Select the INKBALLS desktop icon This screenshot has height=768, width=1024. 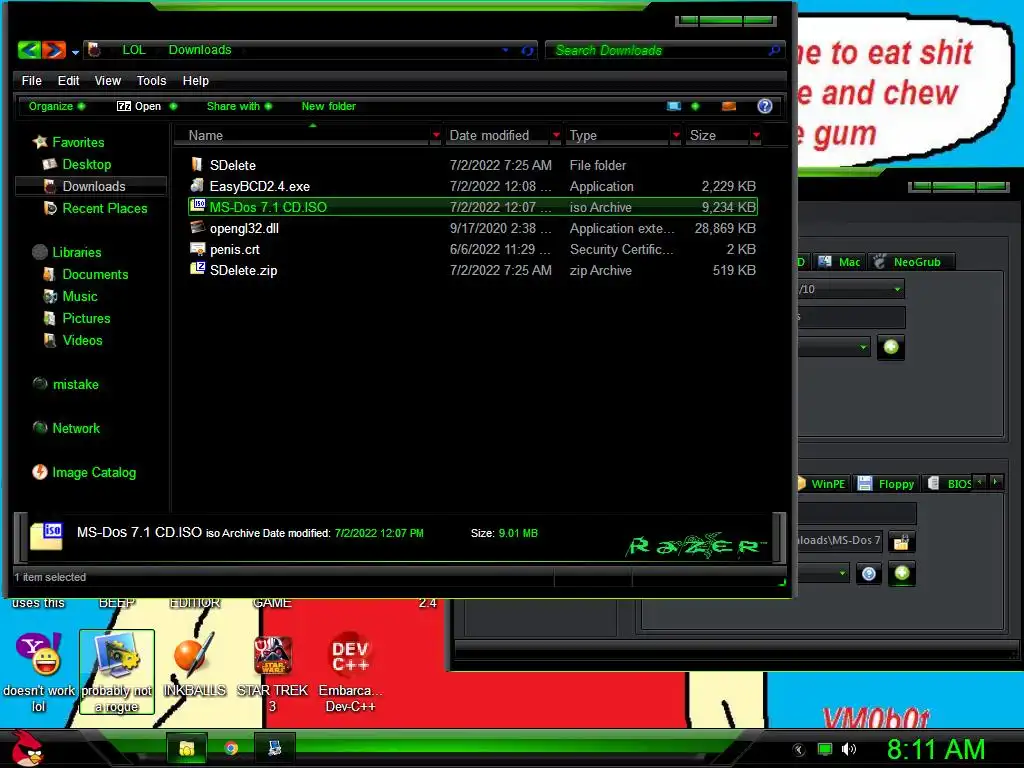click(195, 665)
